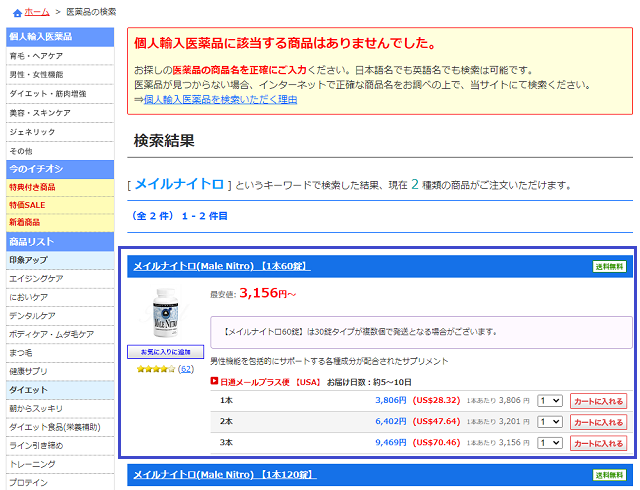
Task: Click the 最安値 3,156円~ price text
Action: tap(253, 293)
